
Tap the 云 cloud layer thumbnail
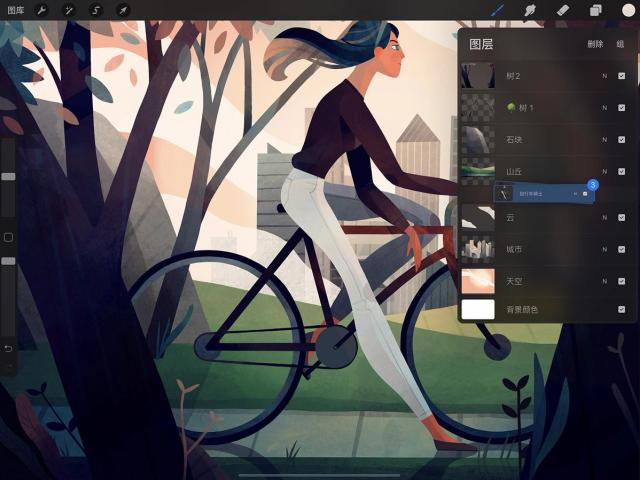point(478,218)
